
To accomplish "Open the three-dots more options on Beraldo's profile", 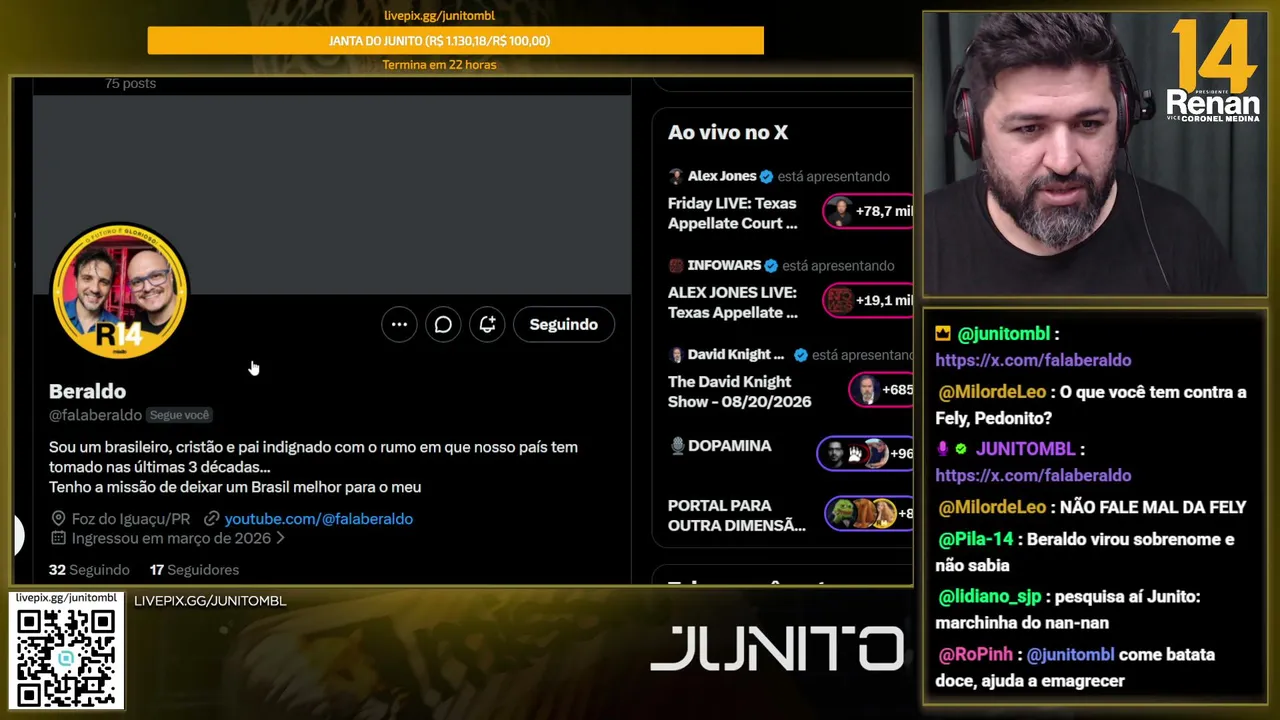I will pos(399,324).
